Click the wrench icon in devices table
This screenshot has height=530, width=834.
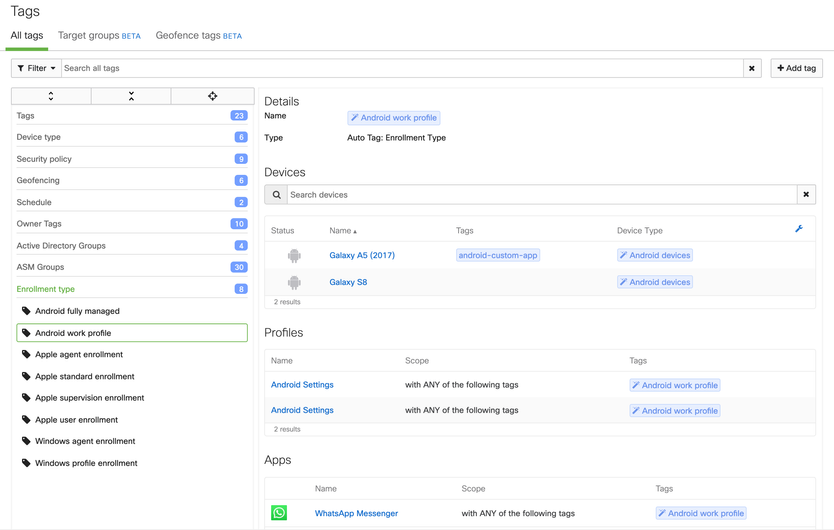(799, 229)
